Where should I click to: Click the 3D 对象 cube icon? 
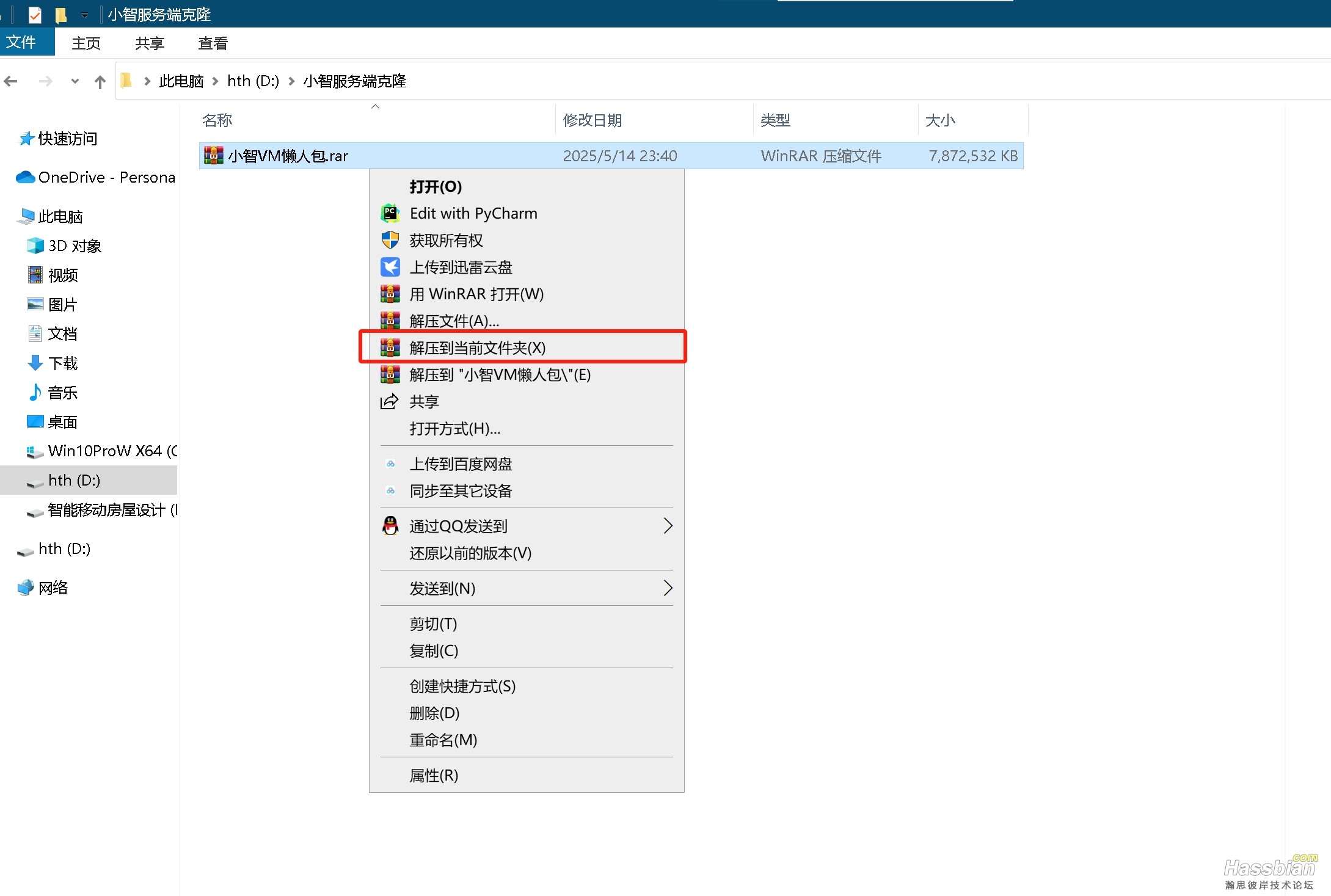[x=35, y=246]
